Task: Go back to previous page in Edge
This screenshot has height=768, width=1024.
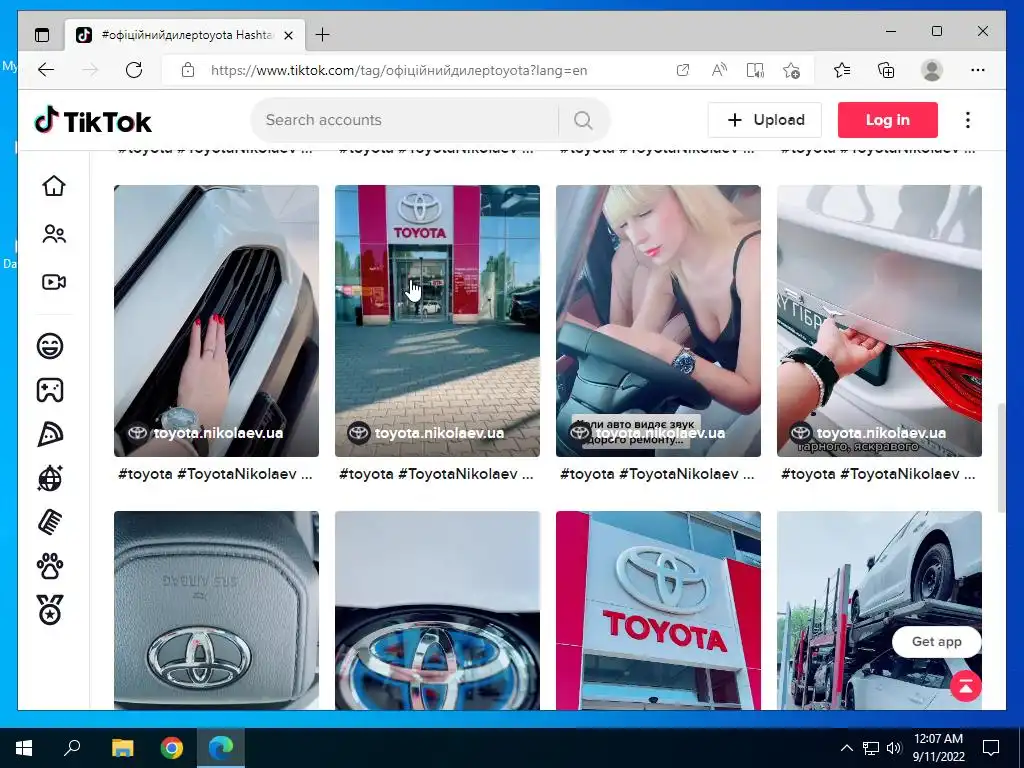Action: click(x=46, y=70)
